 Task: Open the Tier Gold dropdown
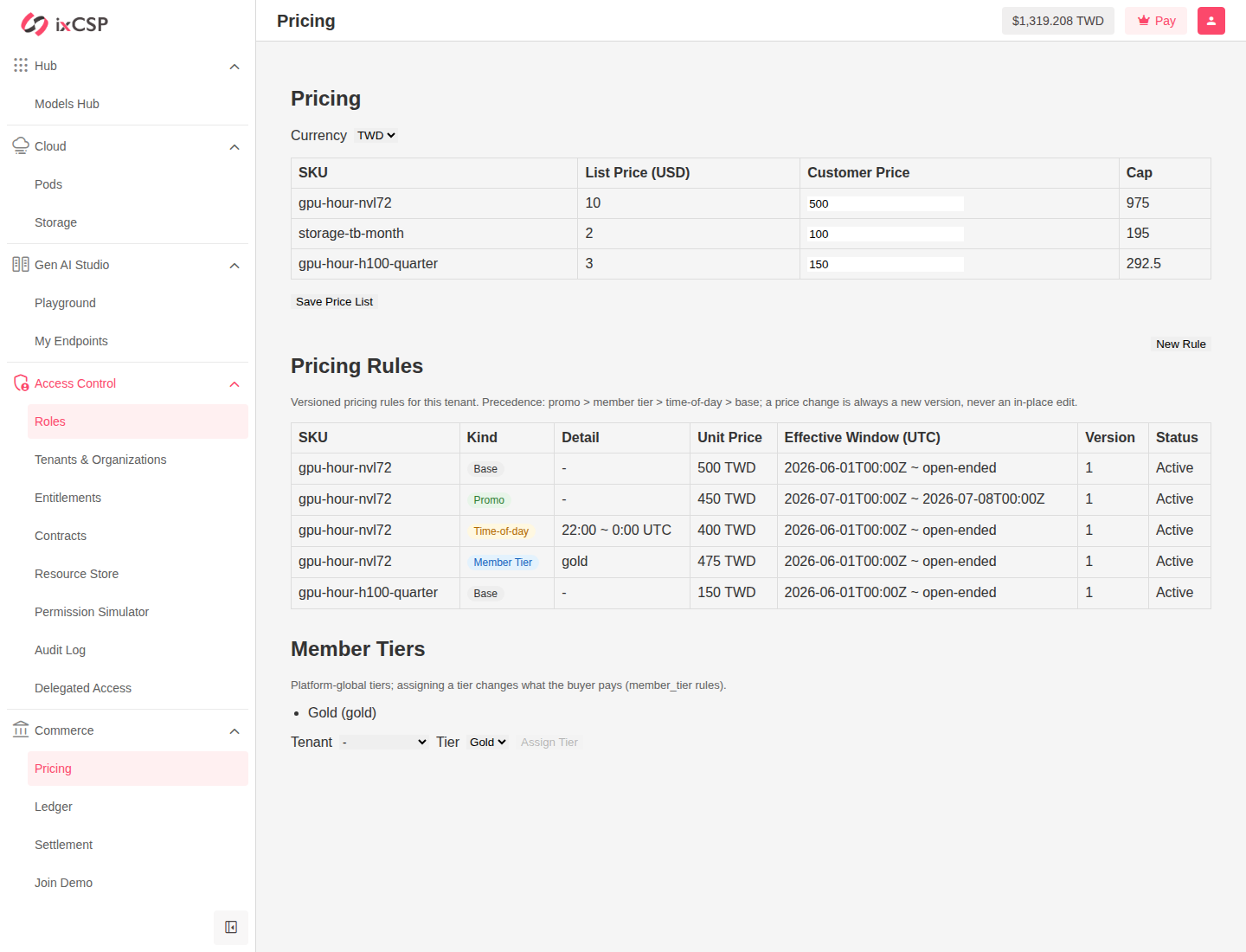pyautogui.click(x=488, y=743)
